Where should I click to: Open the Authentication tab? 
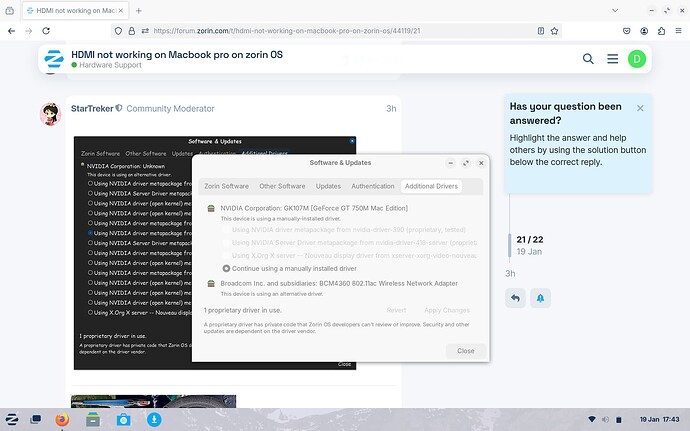(x=373, y=186)
